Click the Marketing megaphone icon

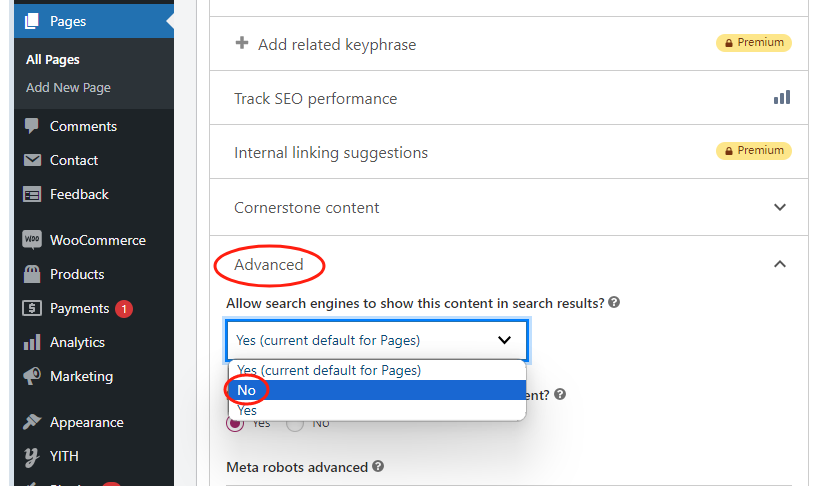(32, 376)
